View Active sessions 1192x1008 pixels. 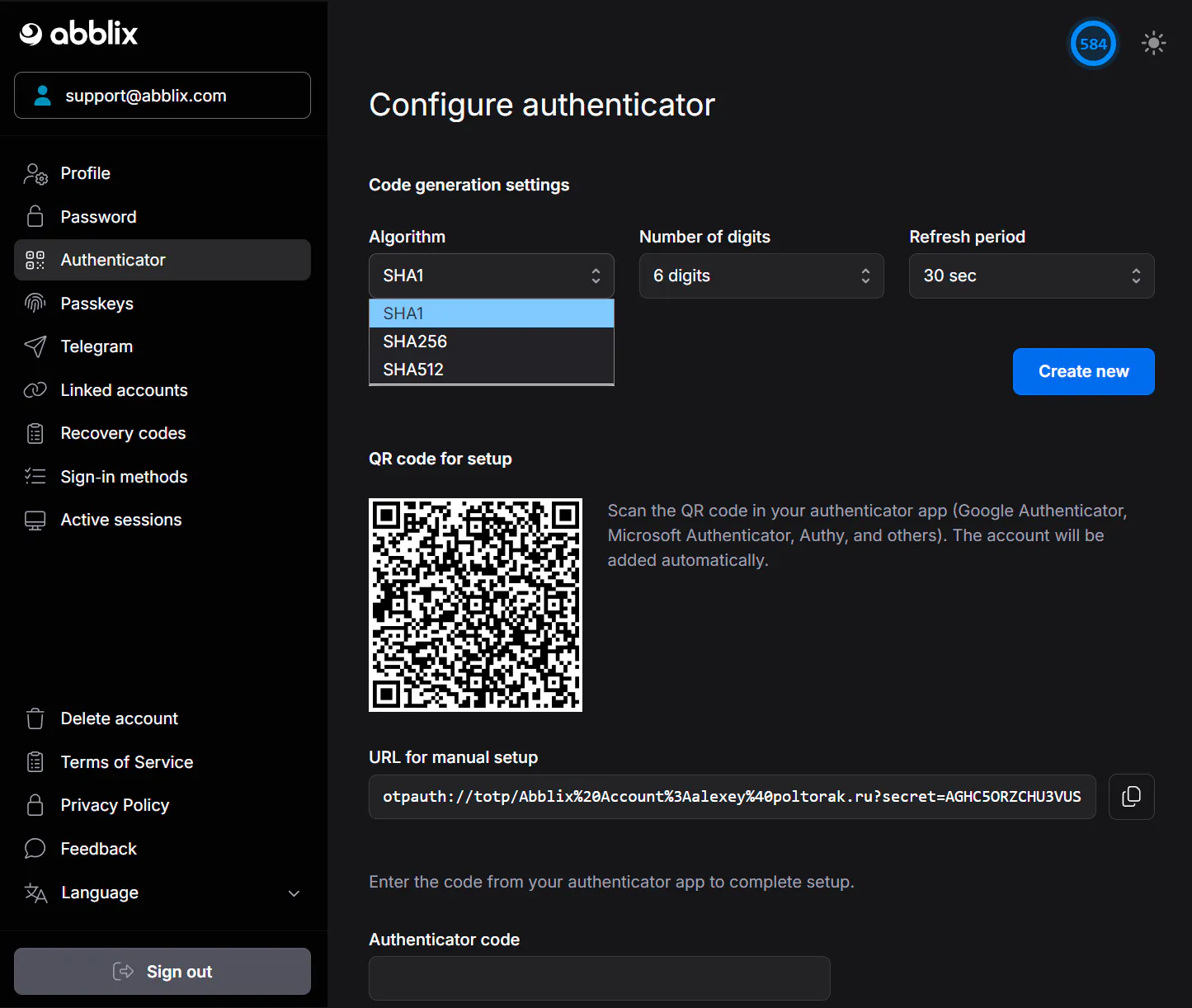(163, 520)
